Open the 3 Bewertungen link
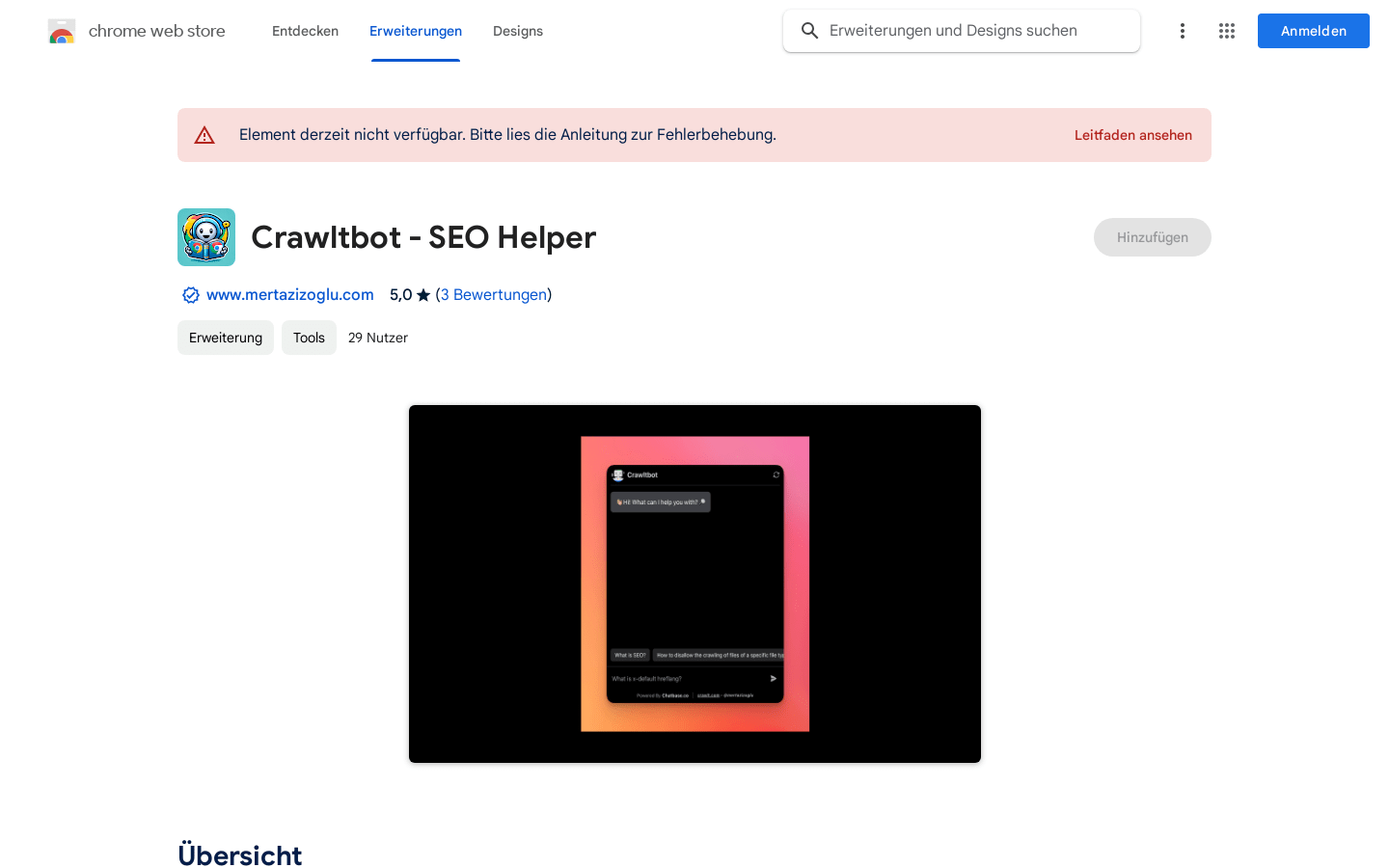 [494, 295]
